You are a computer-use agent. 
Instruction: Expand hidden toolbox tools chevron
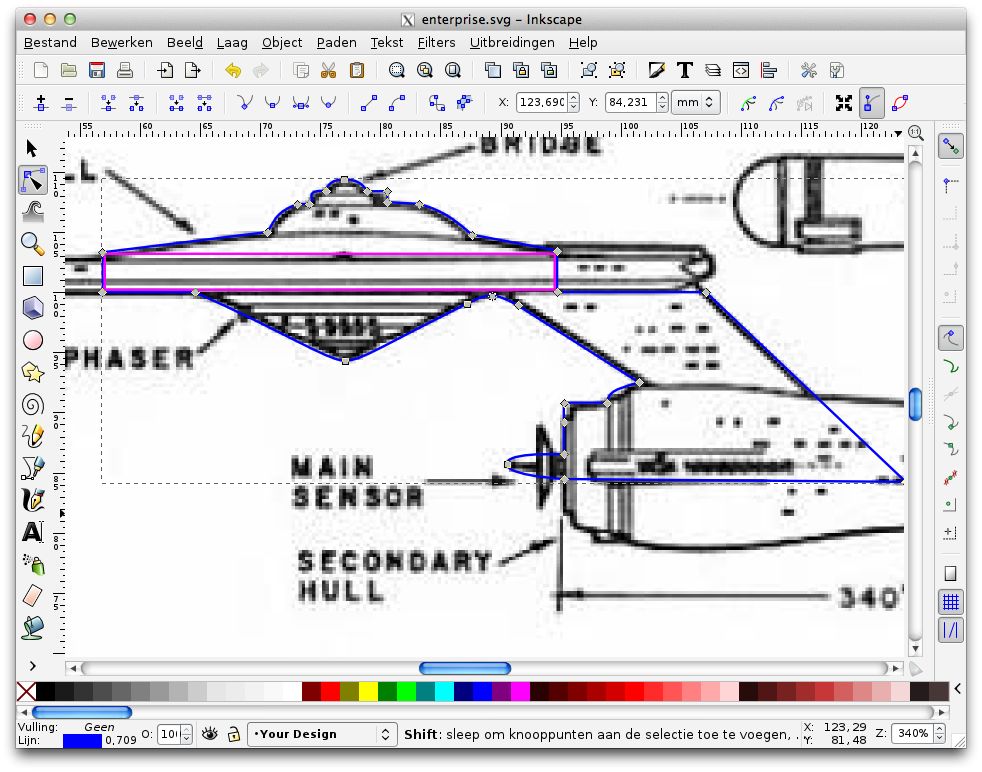click(33, 666)
